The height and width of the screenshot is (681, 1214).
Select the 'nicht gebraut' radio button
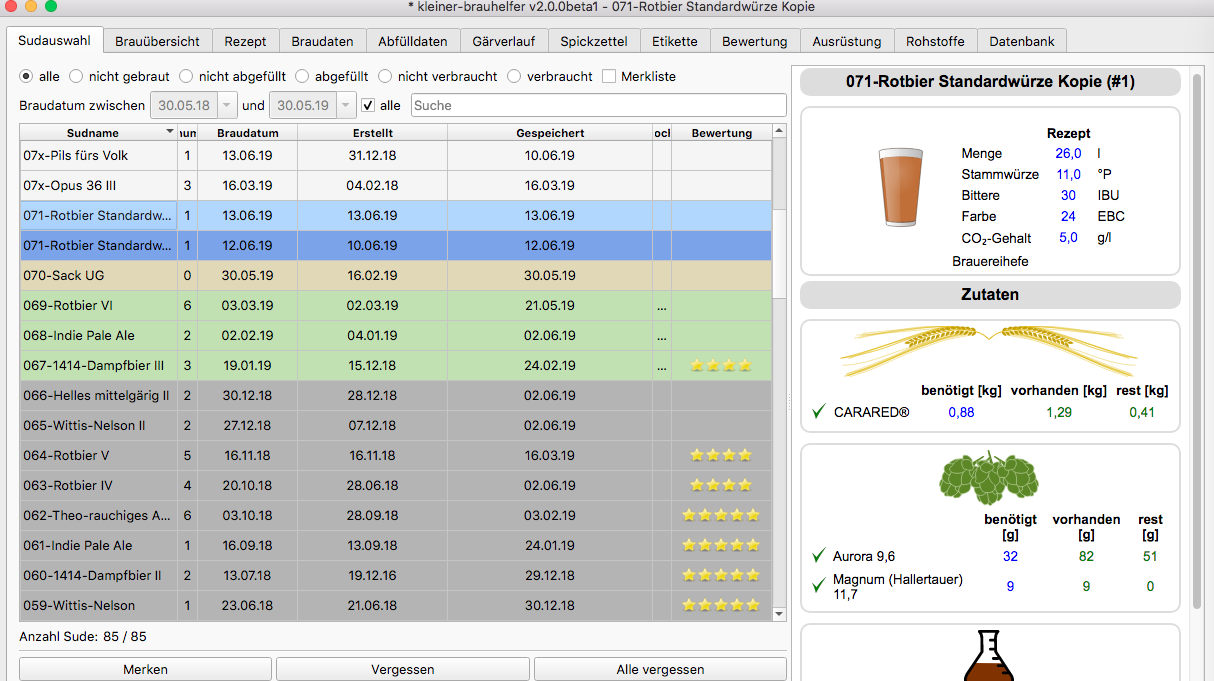(76, 76)
